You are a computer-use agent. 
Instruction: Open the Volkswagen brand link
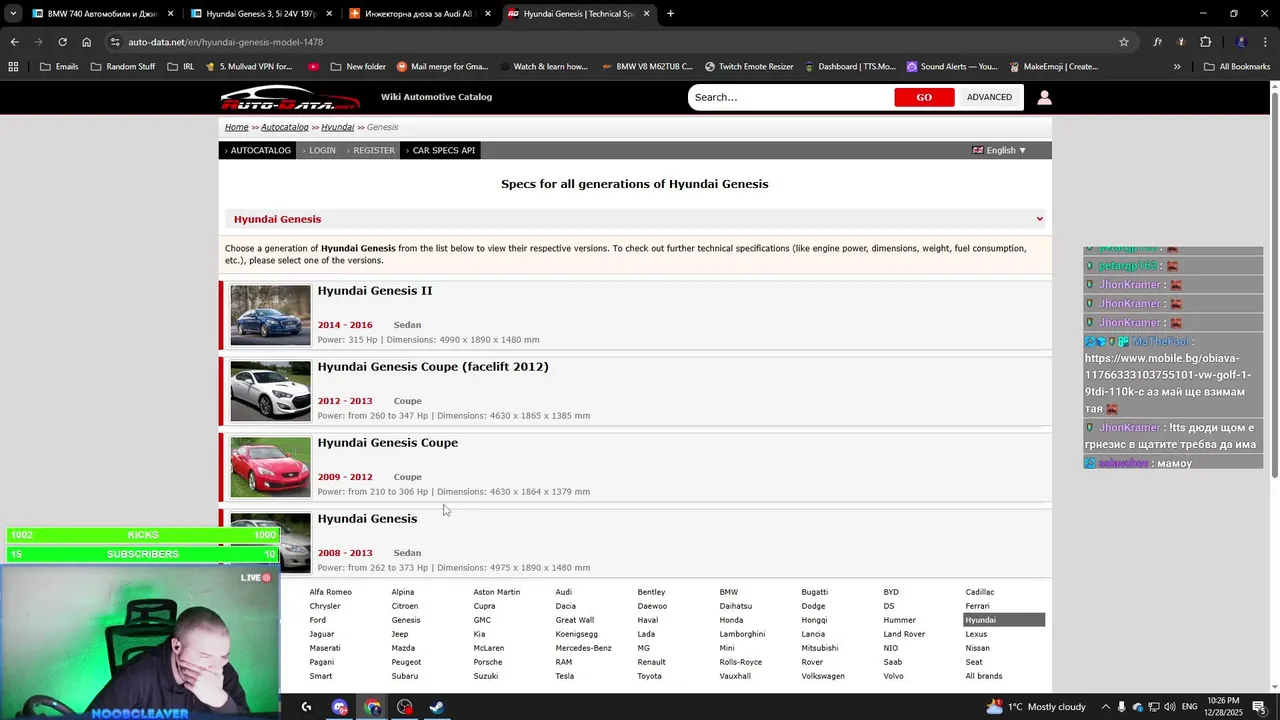823,676
